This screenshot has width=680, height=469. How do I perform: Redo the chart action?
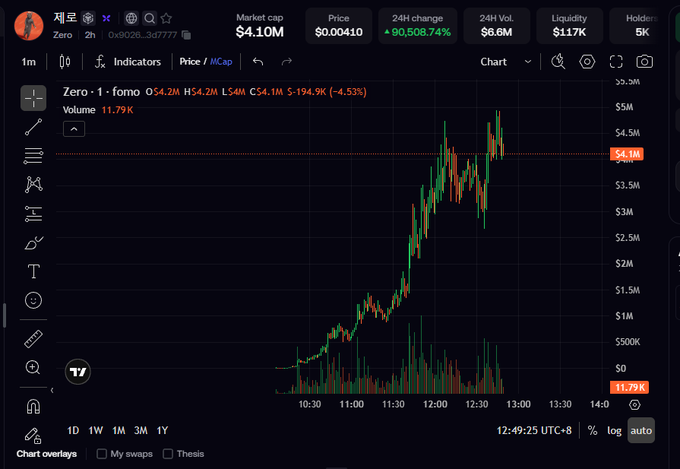click(287, 62)
